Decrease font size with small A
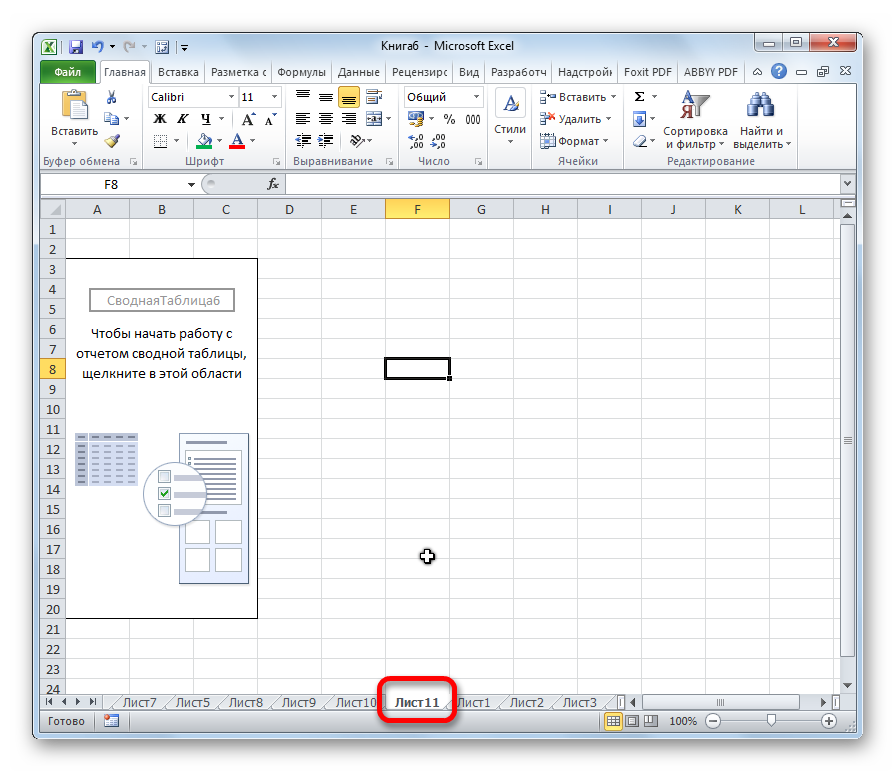Viewport: 896px width, 772px height. point(270,119)
